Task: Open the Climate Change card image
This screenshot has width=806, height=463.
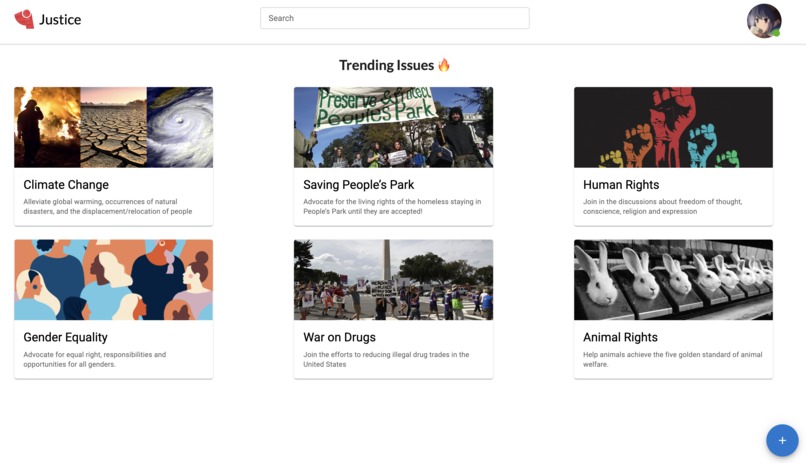Action: (114, 127)
